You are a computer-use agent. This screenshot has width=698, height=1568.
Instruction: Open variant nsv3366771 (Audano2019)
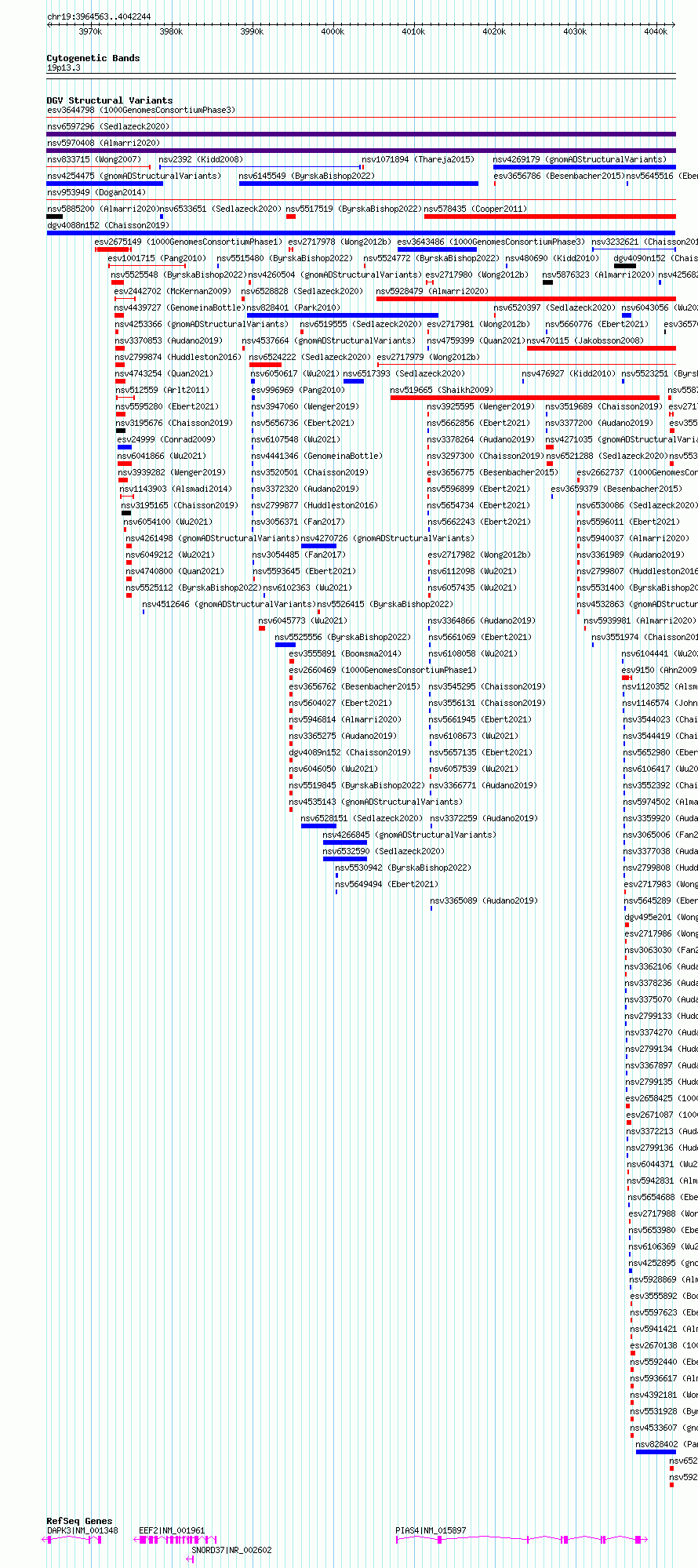coord(485,785)
